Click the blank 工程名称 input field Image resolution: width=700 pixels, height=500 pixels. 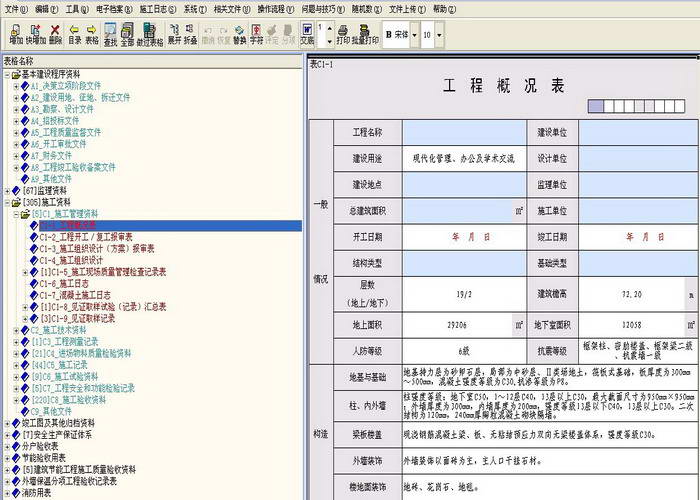click(x=464, y=133)
